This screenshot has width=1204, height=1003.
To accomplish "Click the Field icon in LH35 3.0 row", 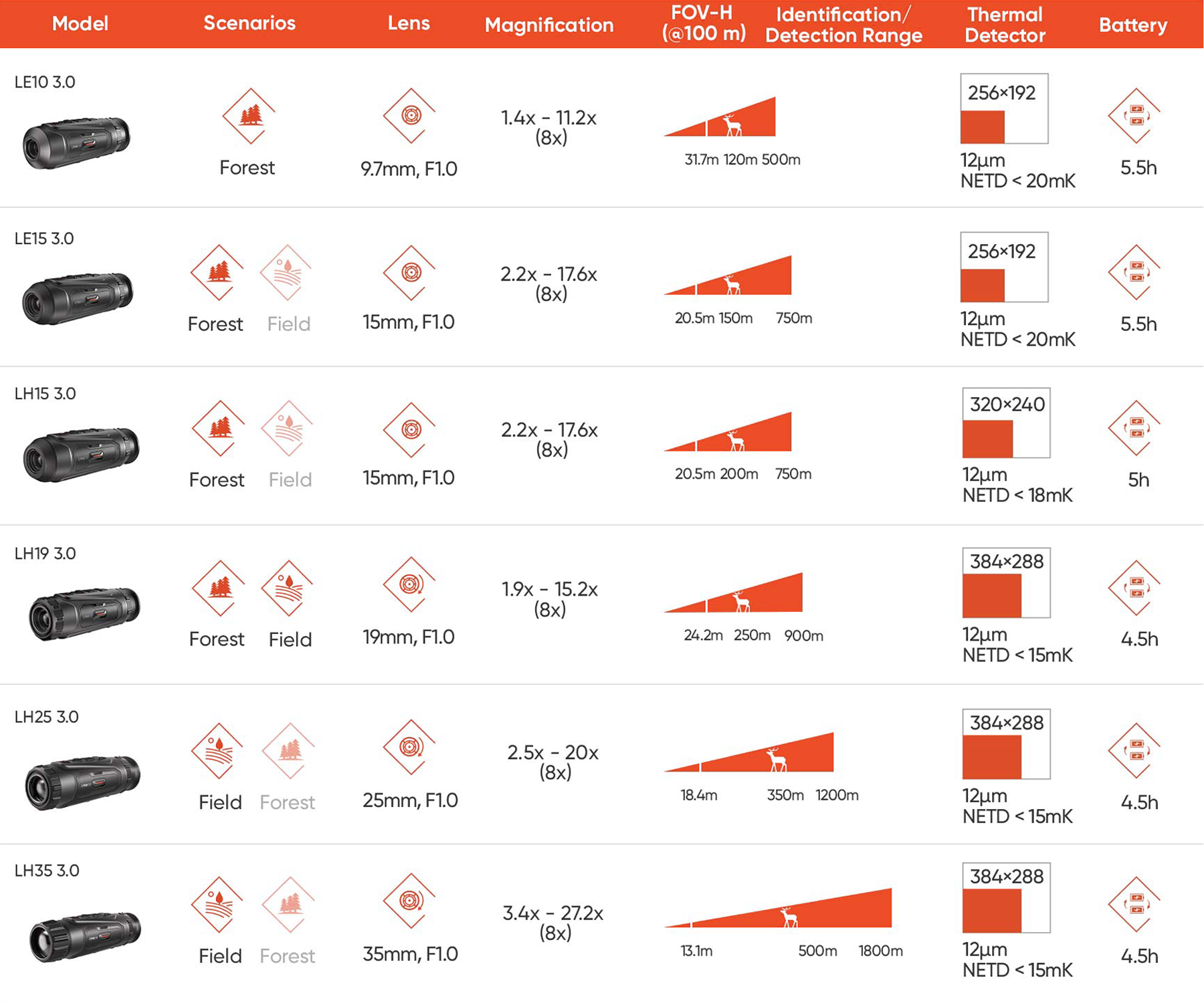I will click(x=218, y=904).
